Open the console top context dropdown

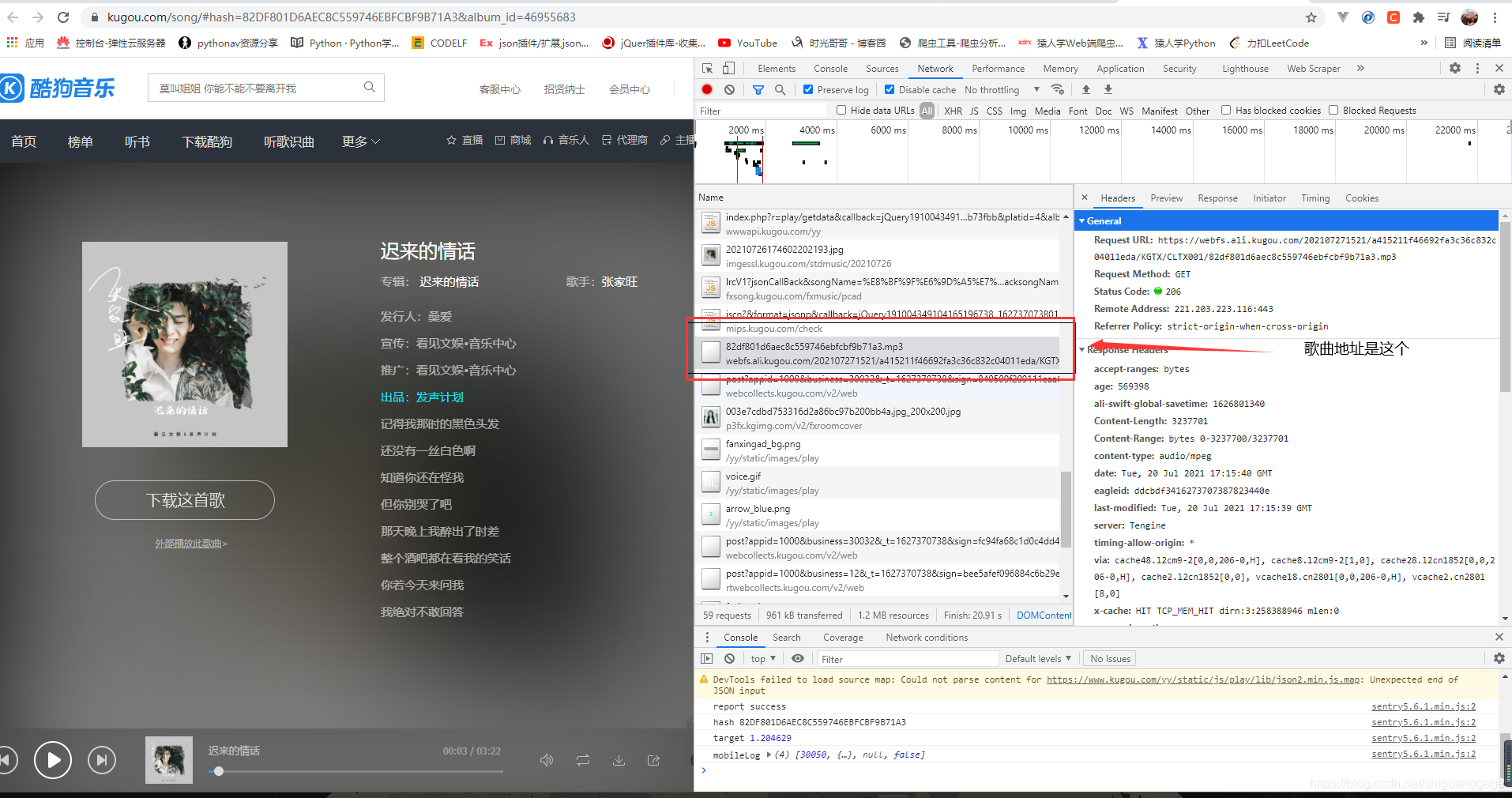763,659
